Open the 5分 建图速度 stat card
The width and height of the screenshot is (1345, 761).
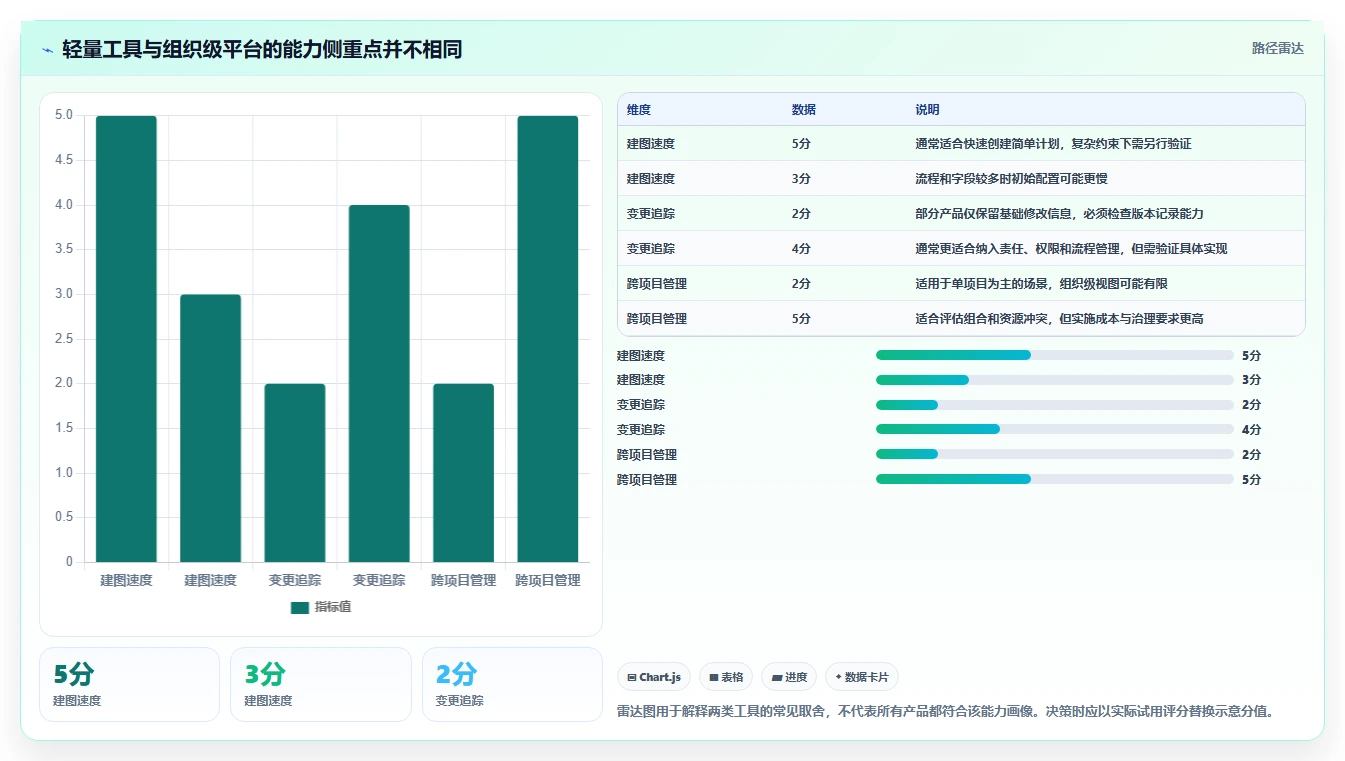pyautogui.click(x=129, y=684)
